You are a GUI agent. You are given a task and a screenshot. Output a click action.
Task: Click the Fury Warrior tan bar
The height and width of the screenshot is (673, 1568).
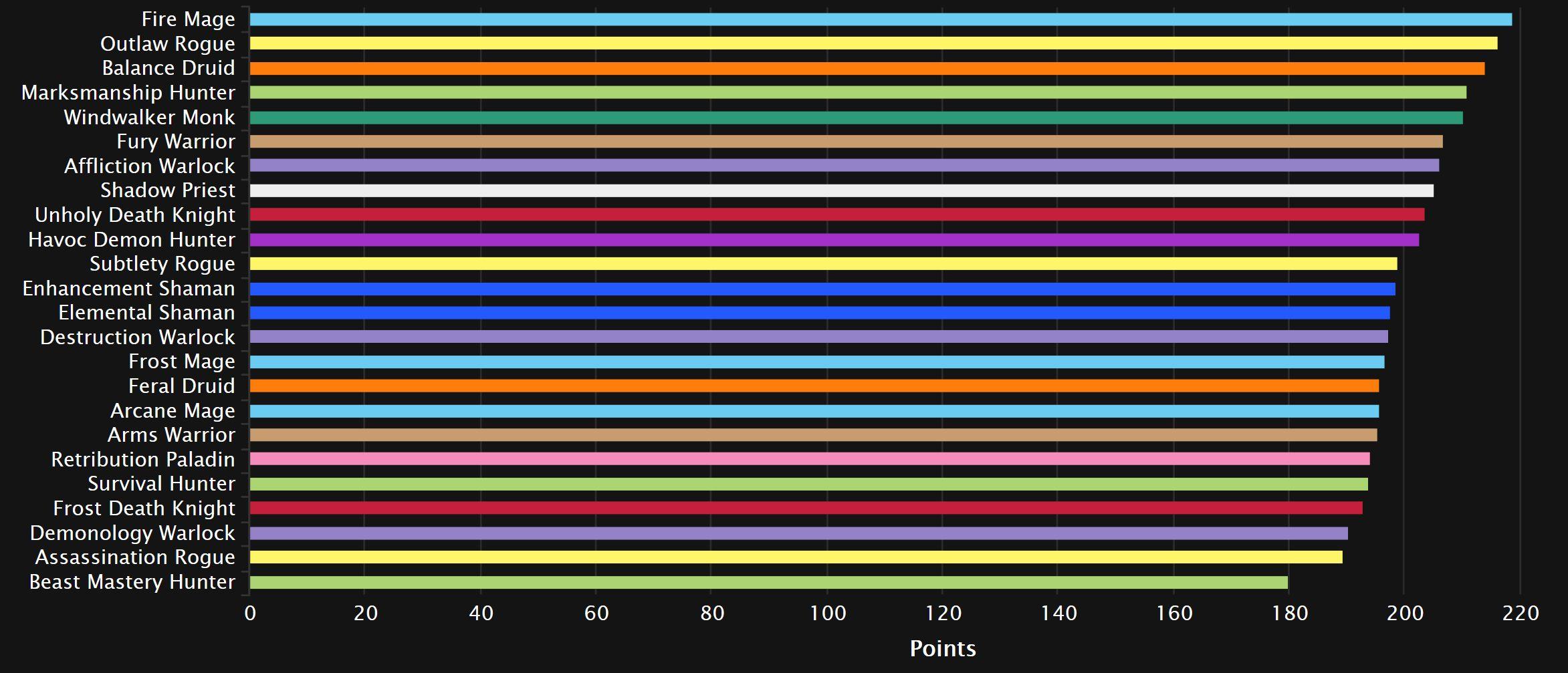[846, 142]
